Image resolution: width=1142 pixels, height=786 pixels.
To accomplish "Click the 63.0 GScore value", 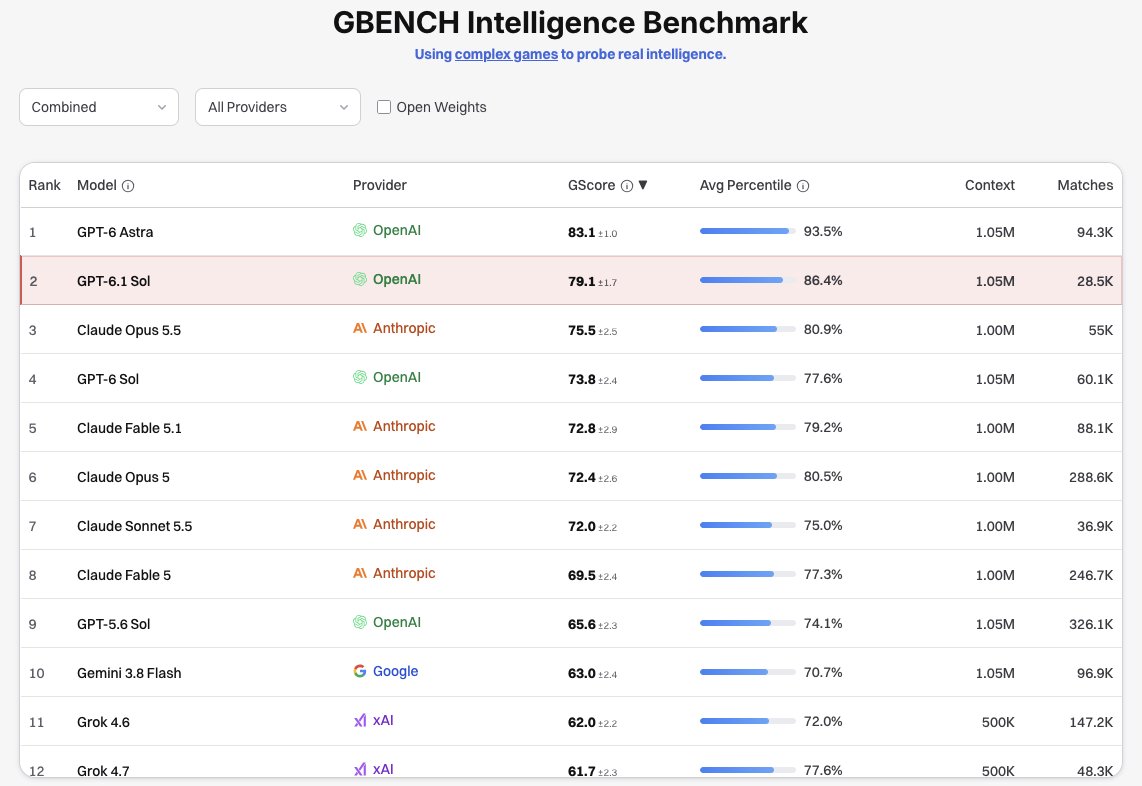I will pos(582,673).
